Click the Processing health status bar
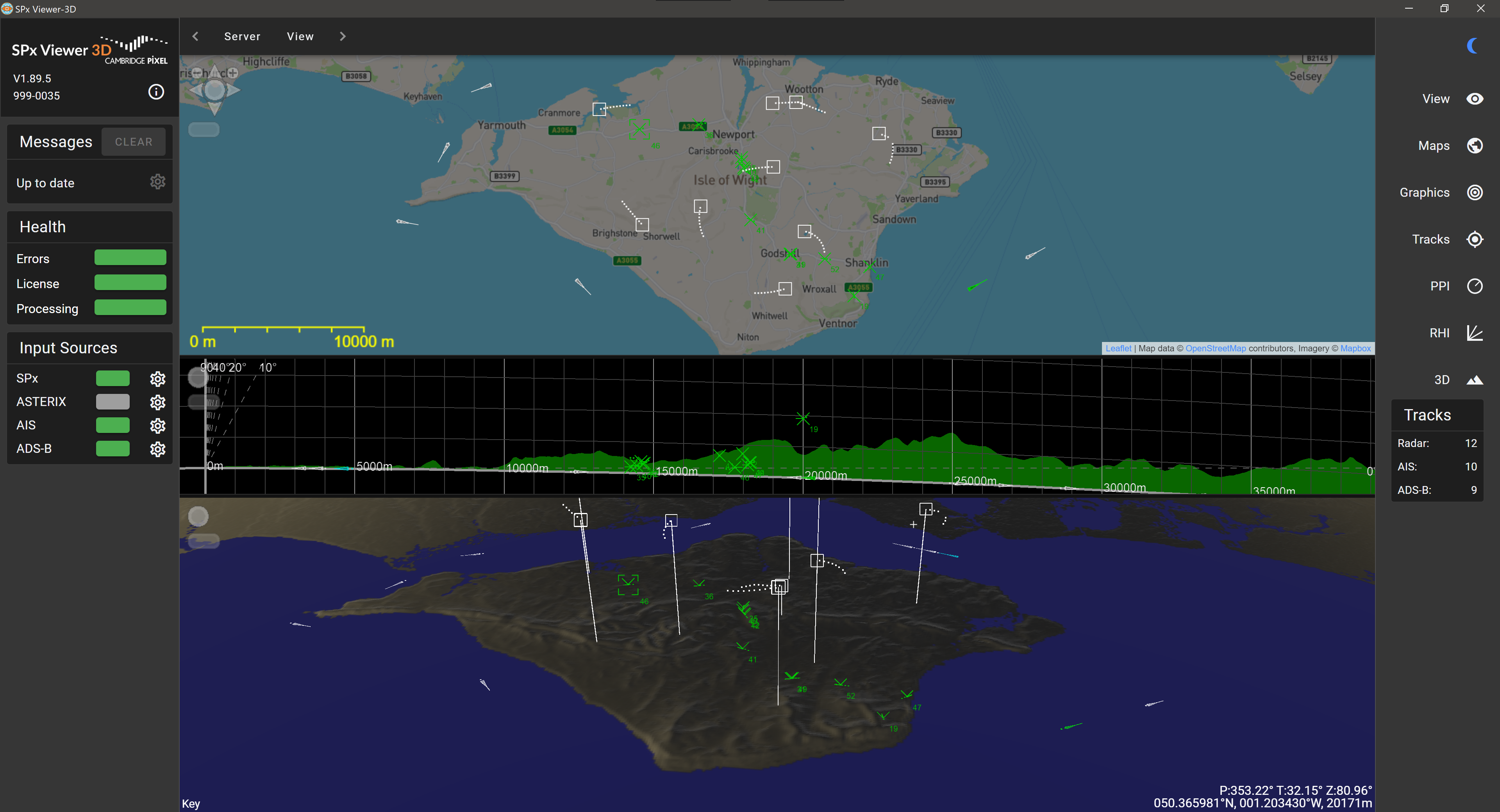 coord(130,308)
